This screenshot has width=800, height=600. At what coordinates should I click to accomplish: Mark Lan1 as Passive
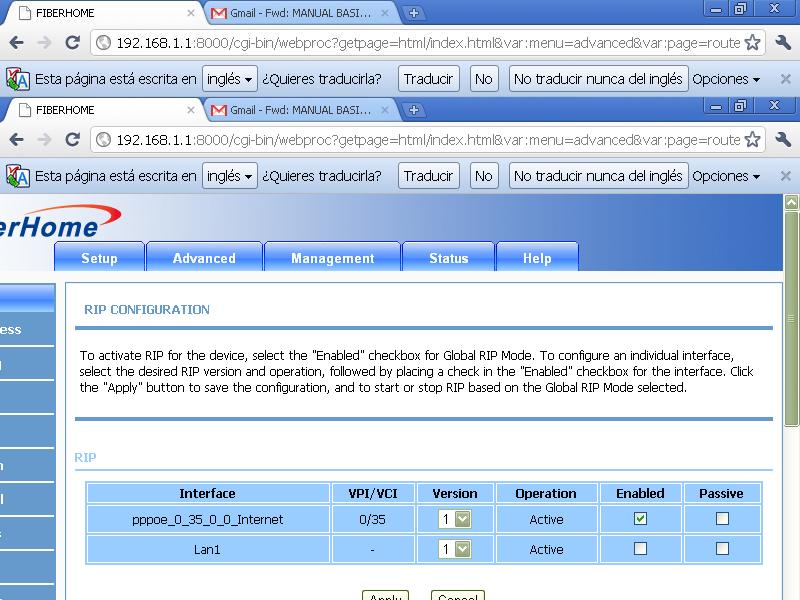click(x=722, y=548)
